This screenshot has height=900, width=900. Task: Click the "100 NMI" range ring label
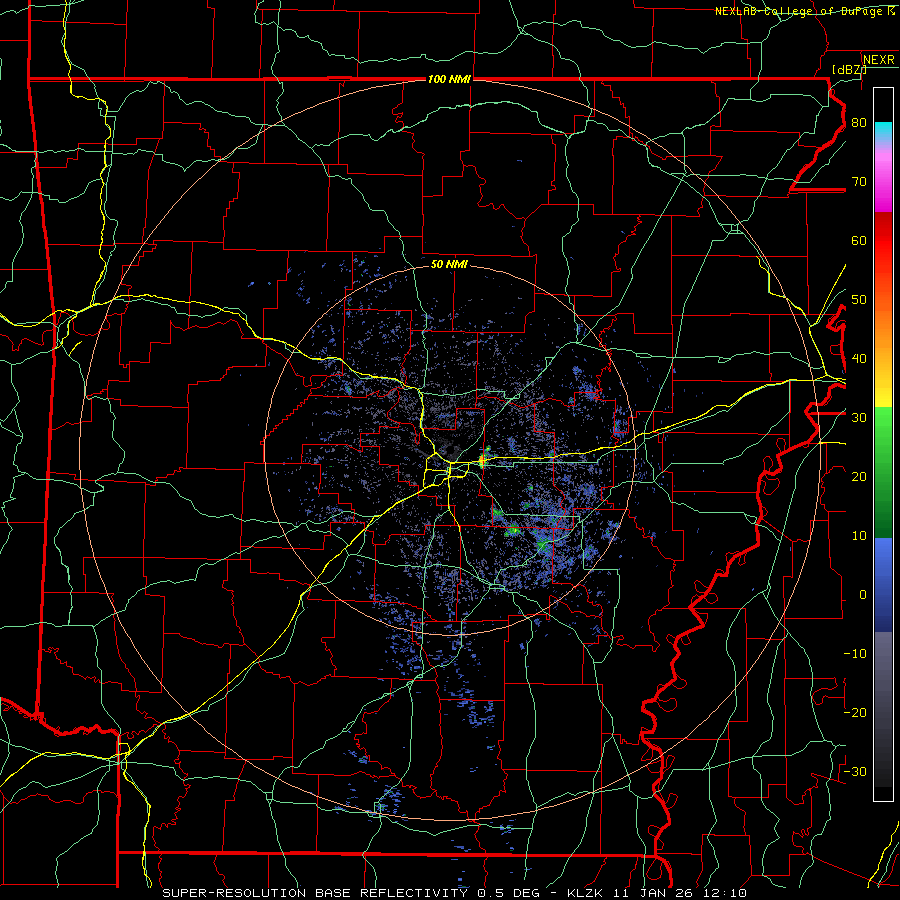click(449, 79)
